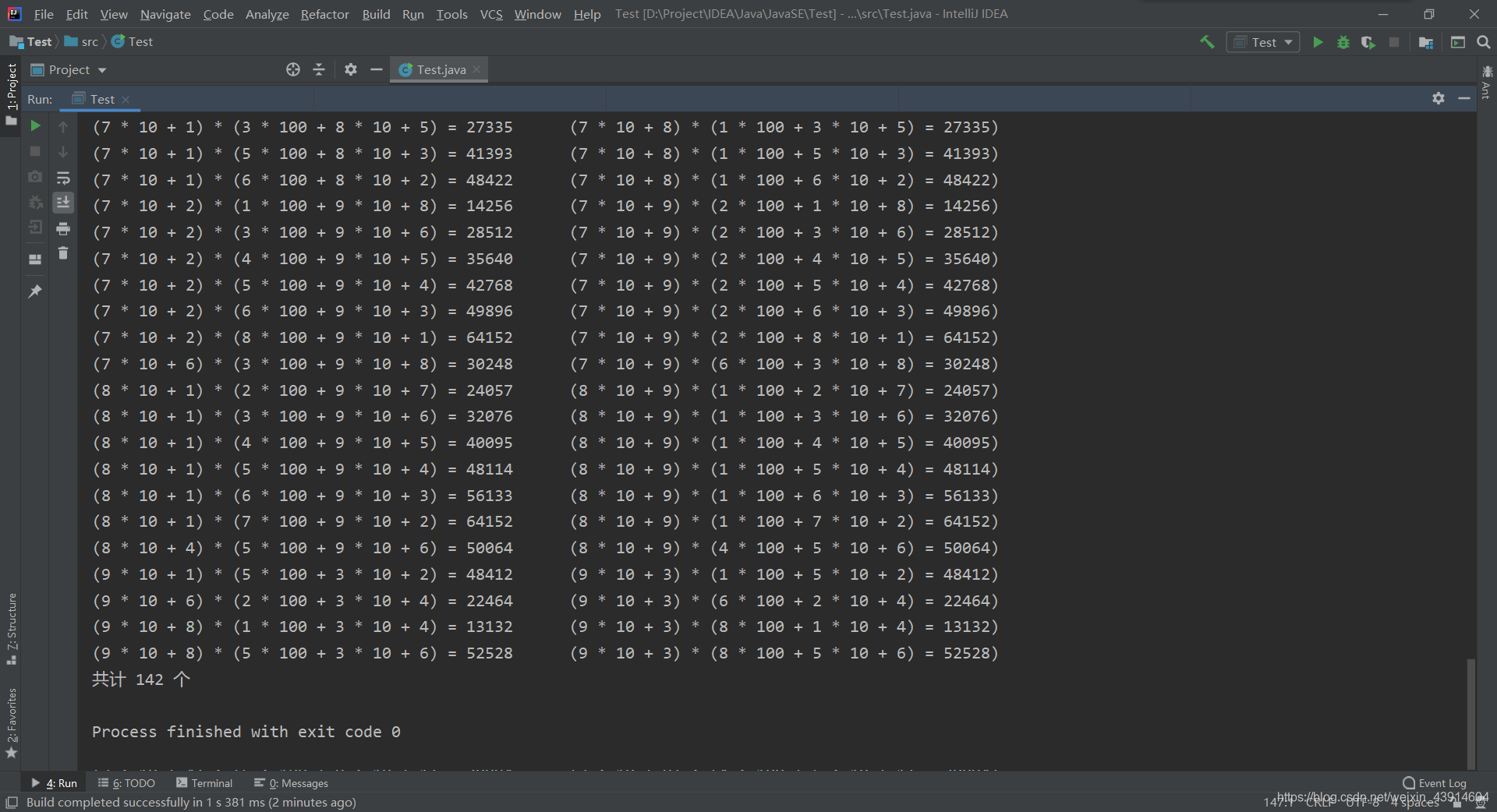The image size is (1497, 812).
Task: Open the Navigate menu
Action: pos(165,14)
